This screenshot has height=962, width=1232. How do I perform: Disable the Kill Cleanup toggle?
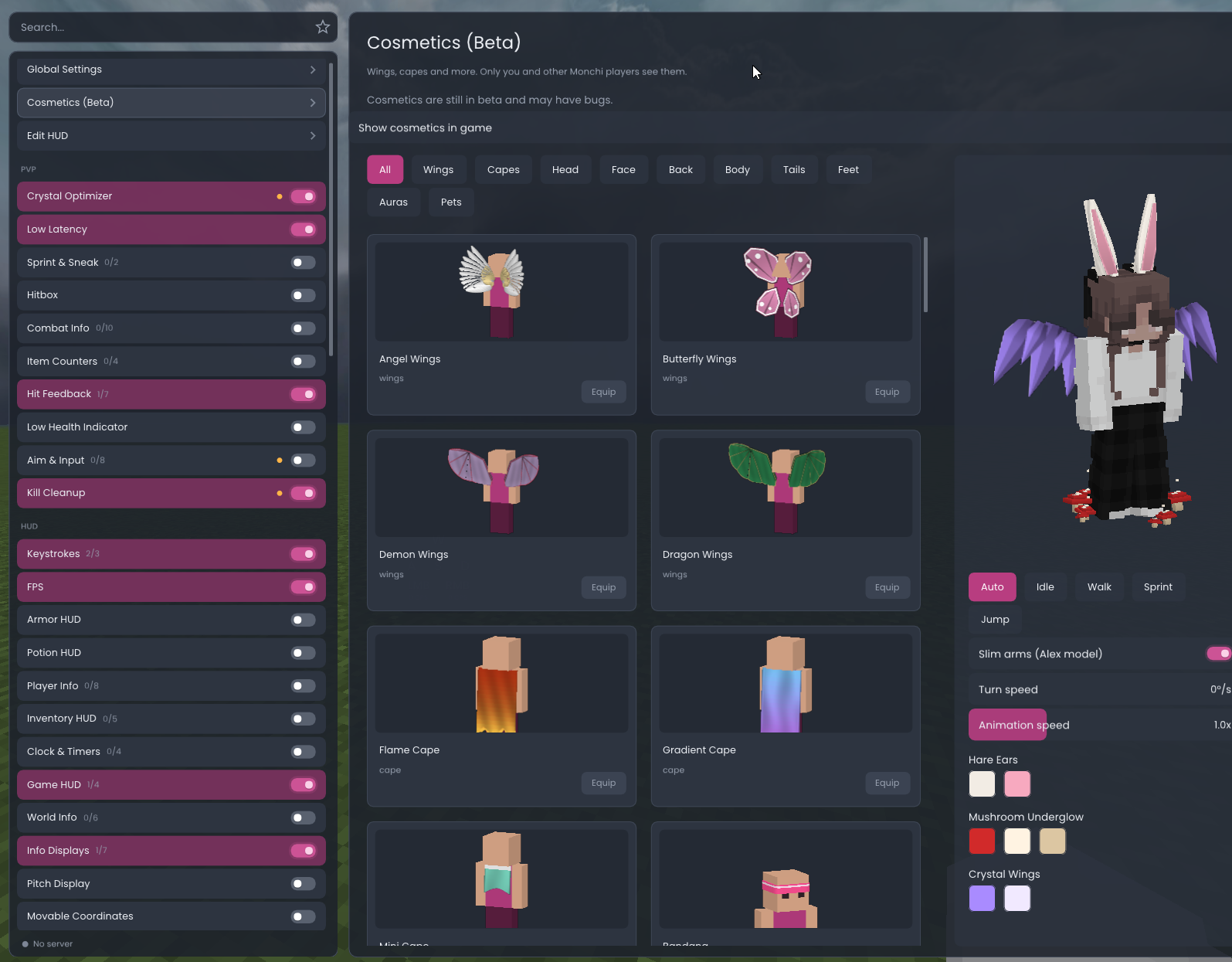tap(304, 493)
